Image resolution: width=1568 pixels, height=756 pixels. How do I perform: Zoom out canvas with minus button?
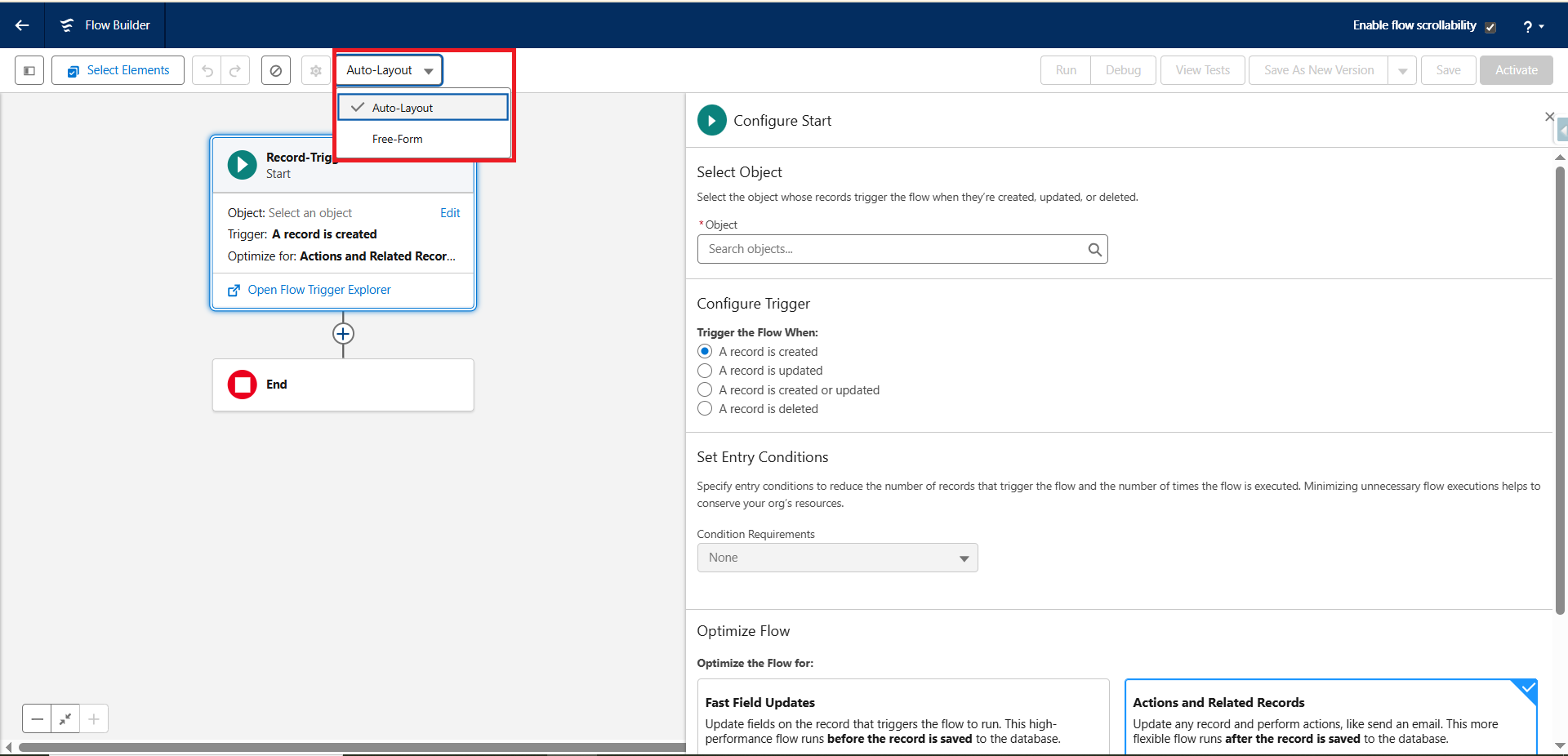click(37, 719)
